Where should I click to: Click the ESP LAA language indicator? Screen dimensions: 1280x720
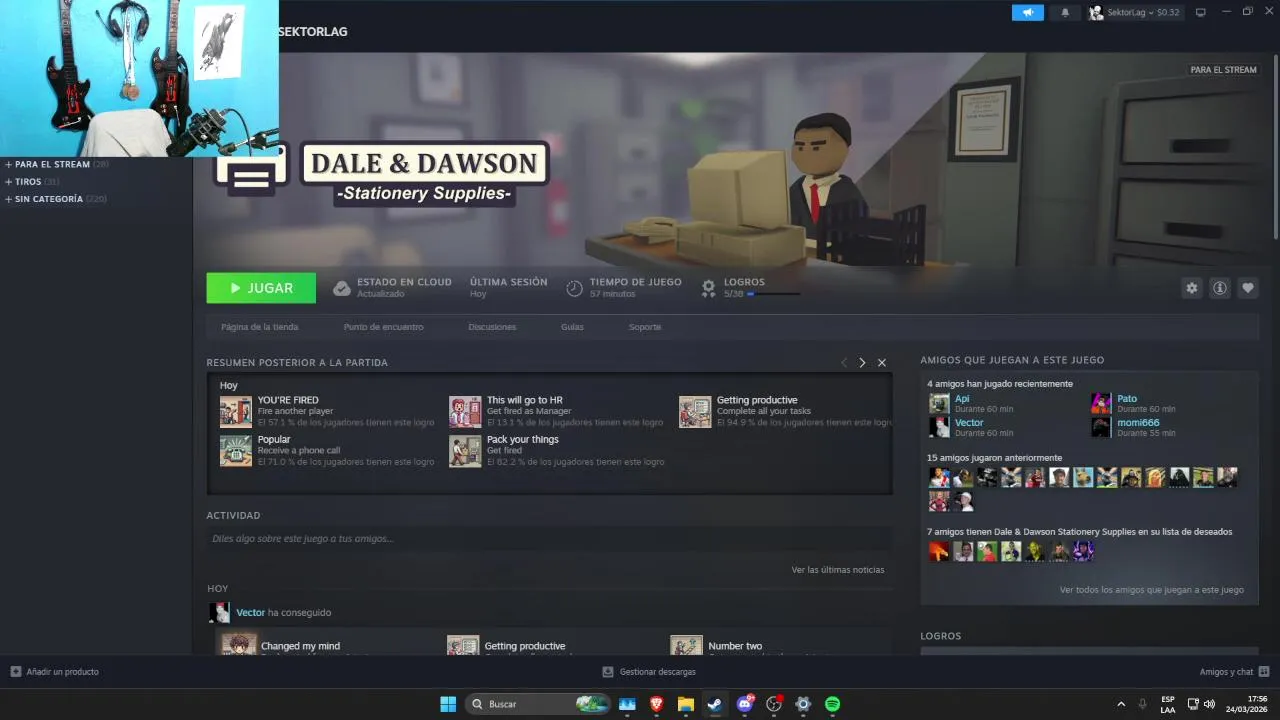coord(1168,704)
